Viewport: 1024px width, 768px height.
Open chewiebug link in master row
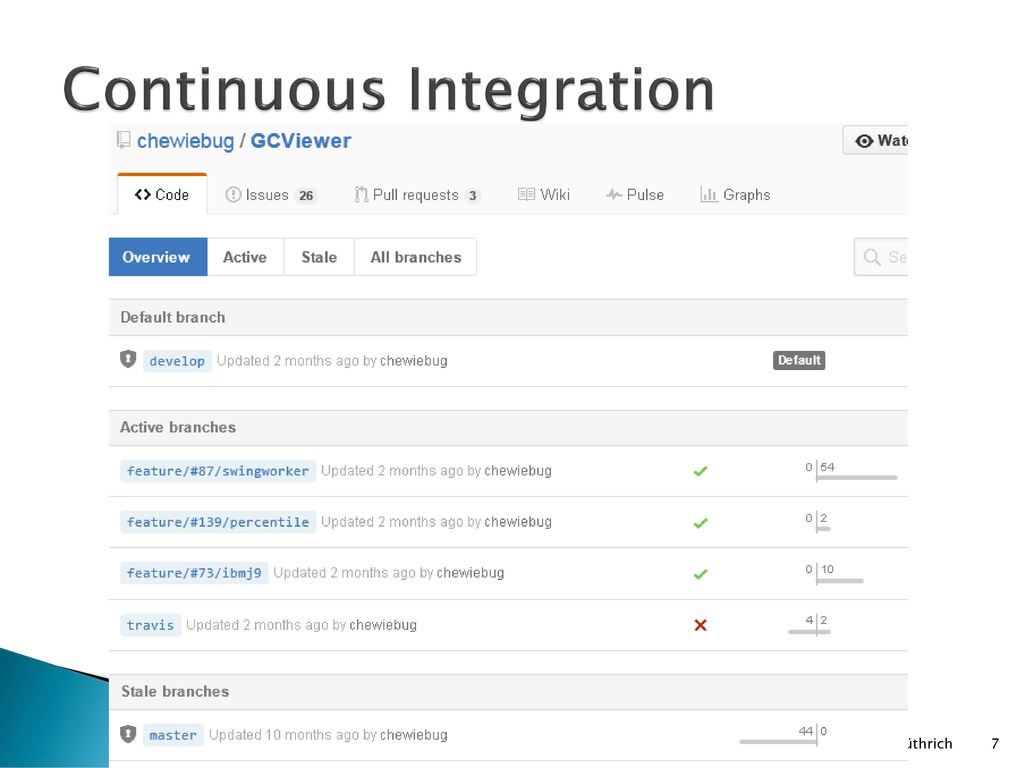413,735
